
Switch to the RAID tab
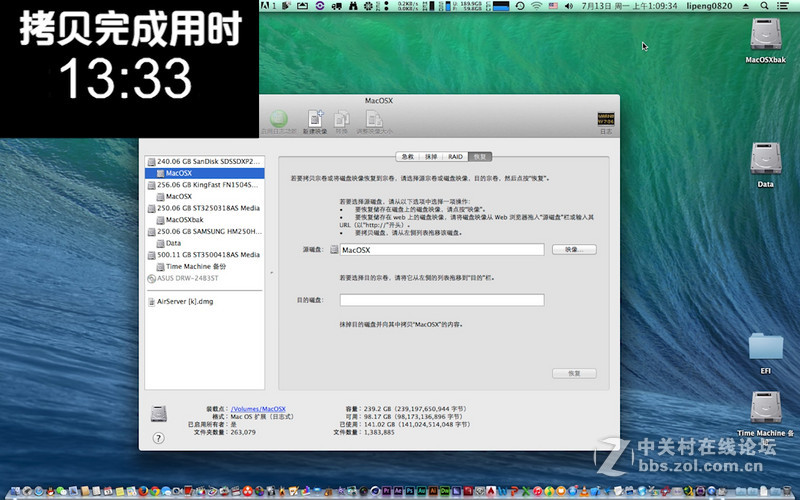[x=455, y=157]
